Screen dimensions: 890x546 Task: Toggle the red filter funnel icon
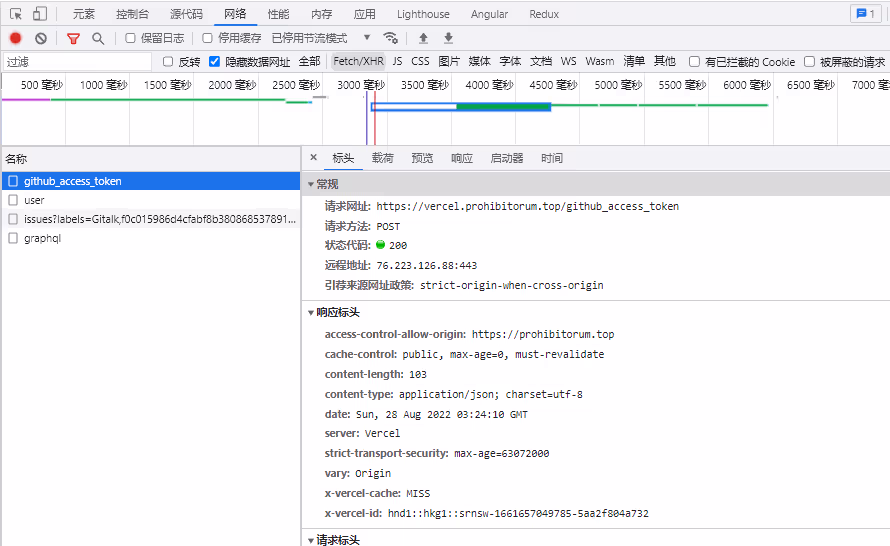pyautogui.click(x=73, y=38)
